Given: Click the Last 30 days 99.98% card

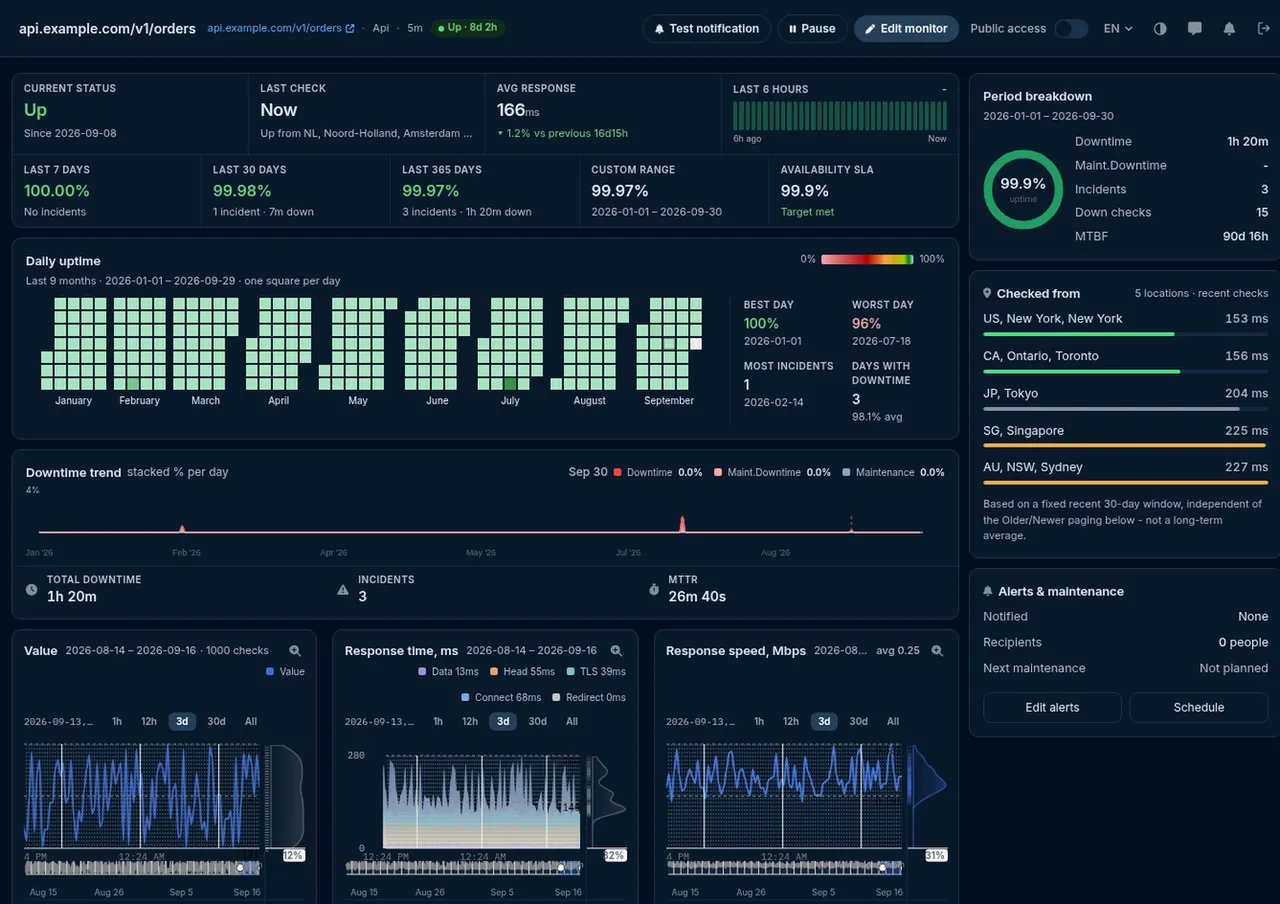Looking at the screenshot, I should pos(295,190).
